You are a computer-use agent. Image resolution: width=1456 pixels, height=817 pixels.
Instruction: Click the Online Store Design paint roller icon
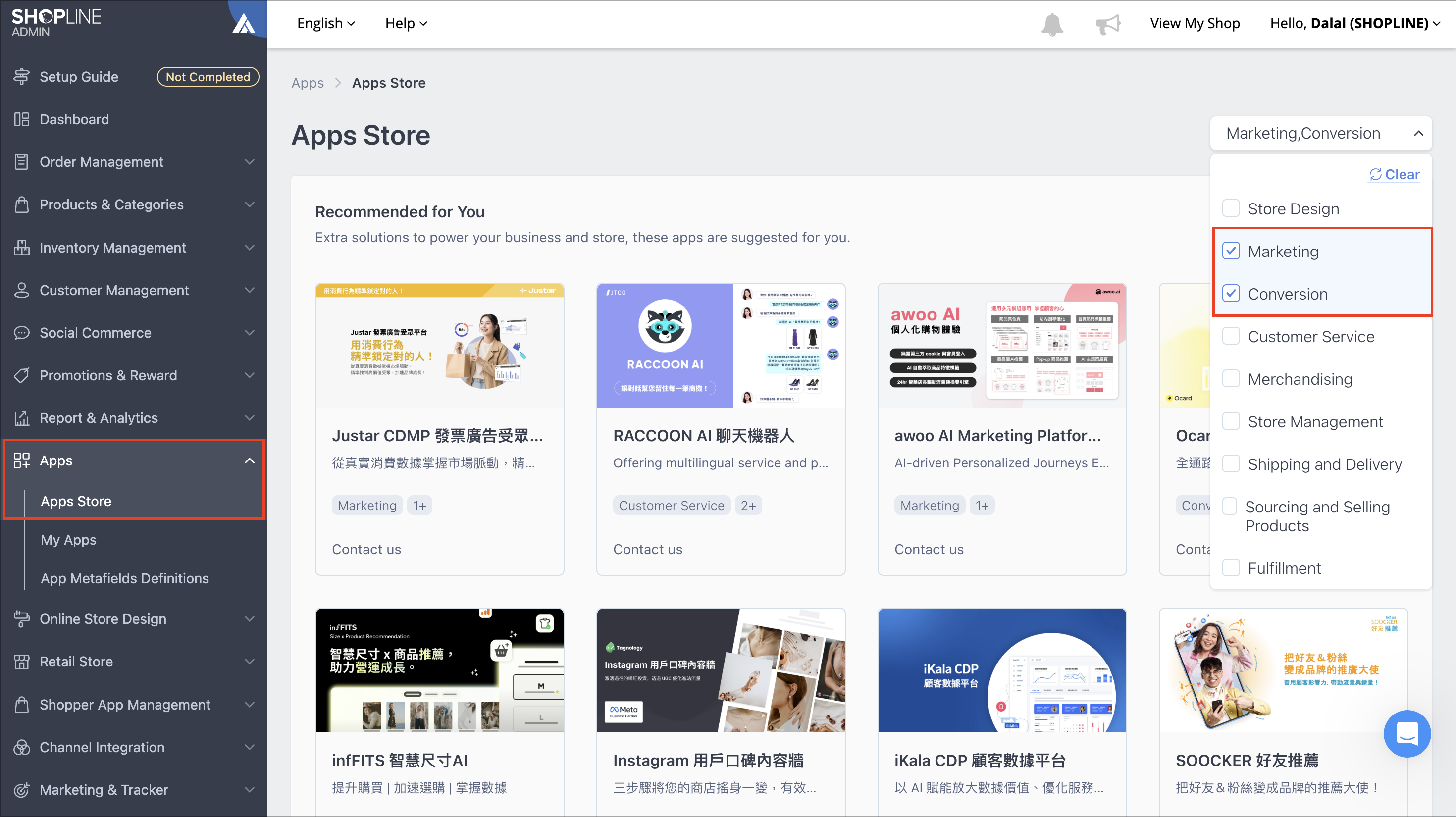[x=21, y=619]
